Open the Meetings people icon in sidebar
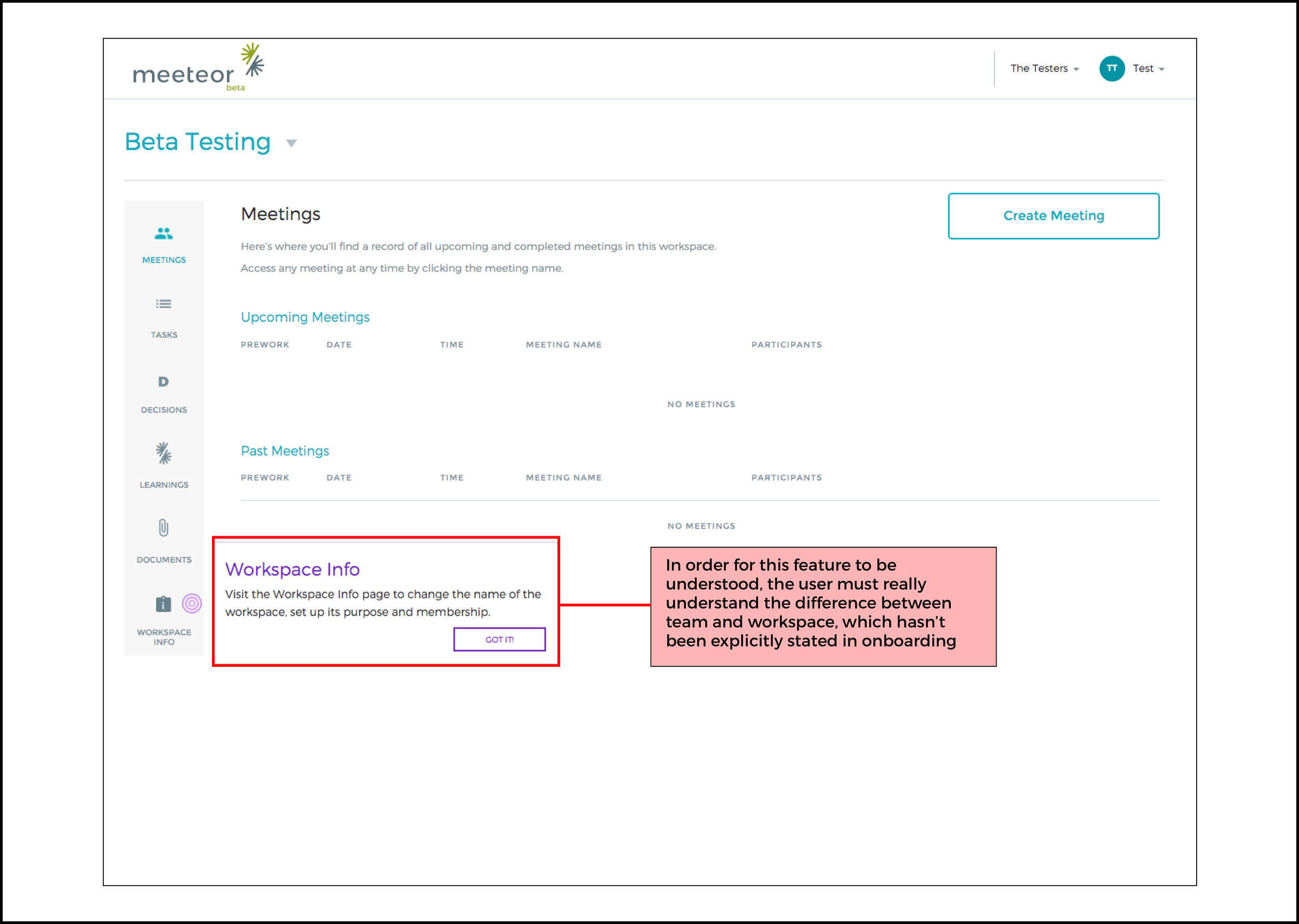The width and height of the screenshot is (1299, 924). coord(164,233)
